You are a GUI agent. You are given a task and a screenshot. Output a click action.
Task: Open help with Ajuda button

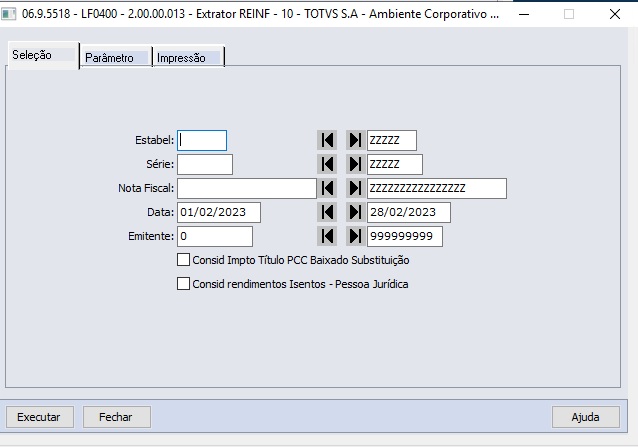coord(586,417)
